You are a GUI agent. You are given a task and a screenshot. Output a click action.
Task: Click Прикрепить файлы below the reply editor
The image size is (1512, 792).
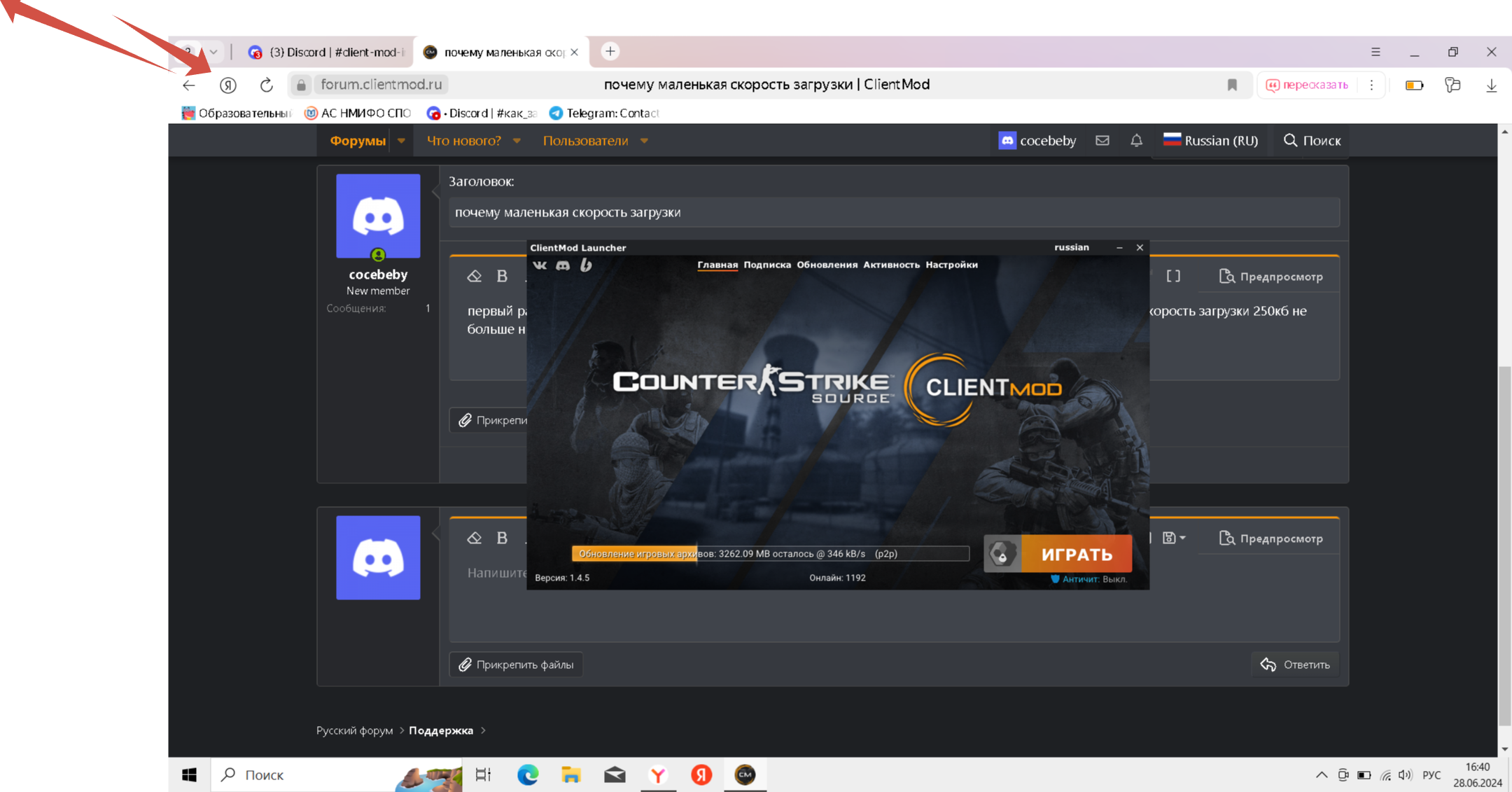[516, 665]
